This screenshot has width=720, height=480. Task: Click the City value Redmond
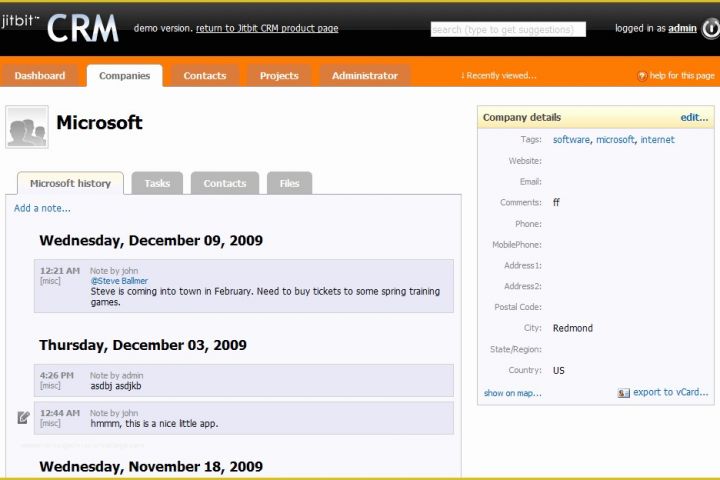[x=573, y=328]
